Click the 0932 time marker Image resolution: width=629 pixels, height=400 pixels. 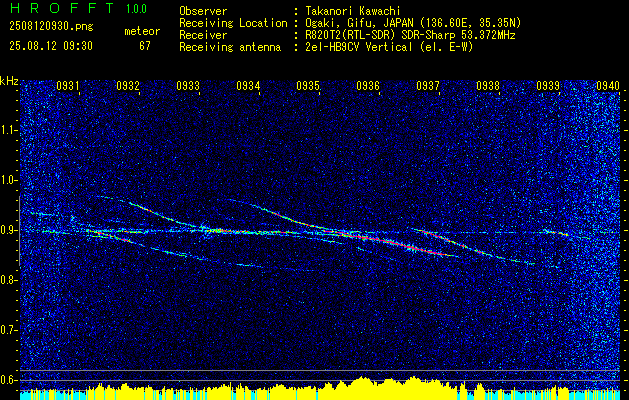128,86
